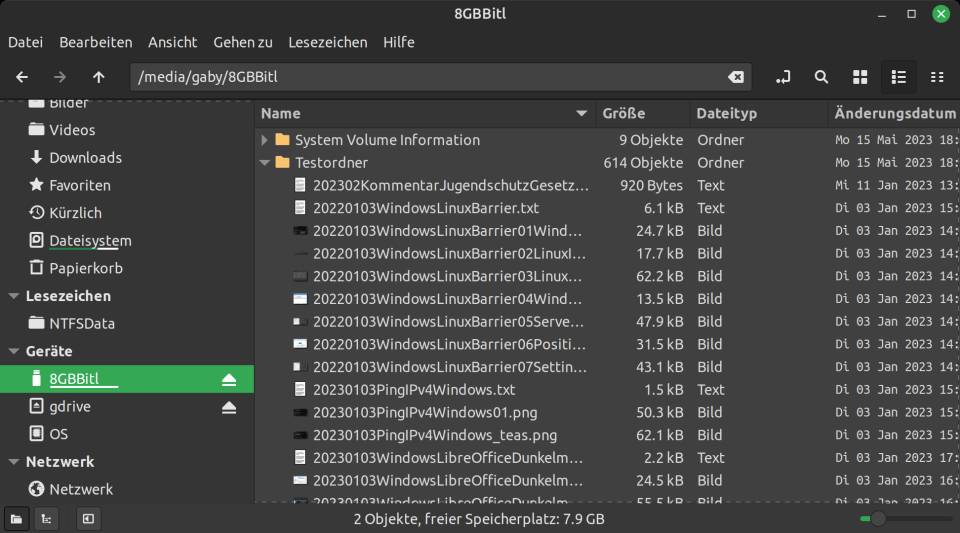The width and height of the screenshot is (960, 533).
Task: Open the Lesezeichen menu
Action: coord(328,42)
